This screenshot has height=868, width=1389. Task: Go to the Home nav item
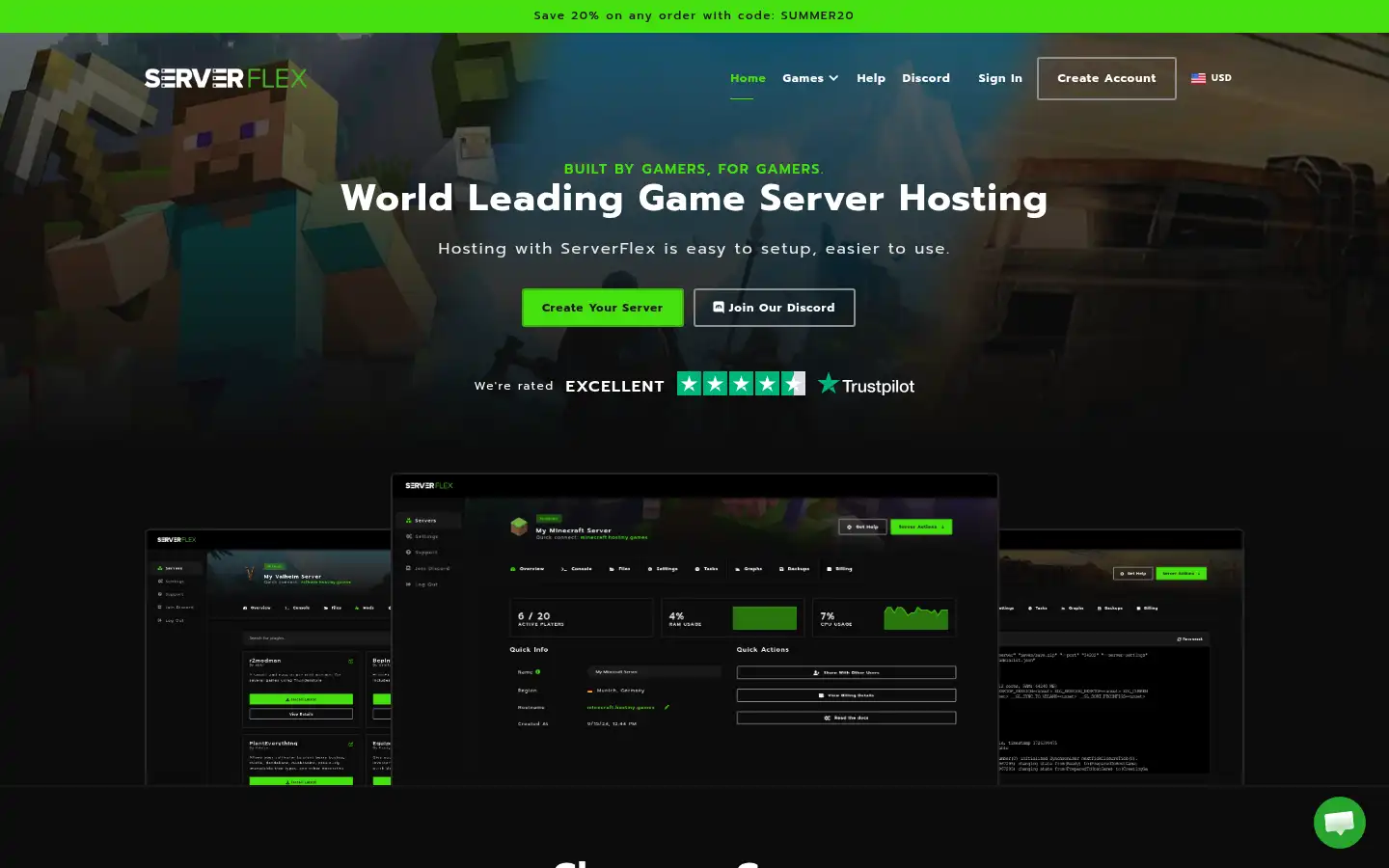tap(748, 78)
